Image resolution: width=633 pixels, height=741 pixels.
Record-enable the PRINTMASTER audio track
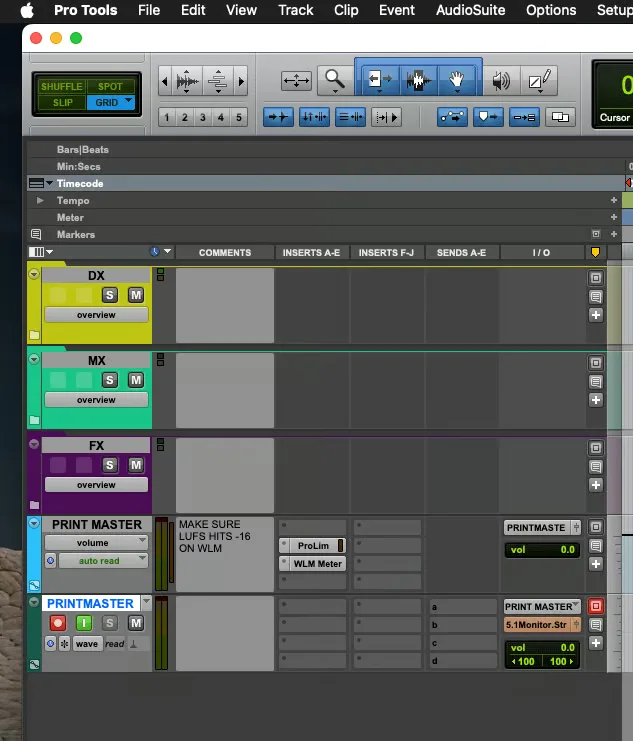coord(58,623)
